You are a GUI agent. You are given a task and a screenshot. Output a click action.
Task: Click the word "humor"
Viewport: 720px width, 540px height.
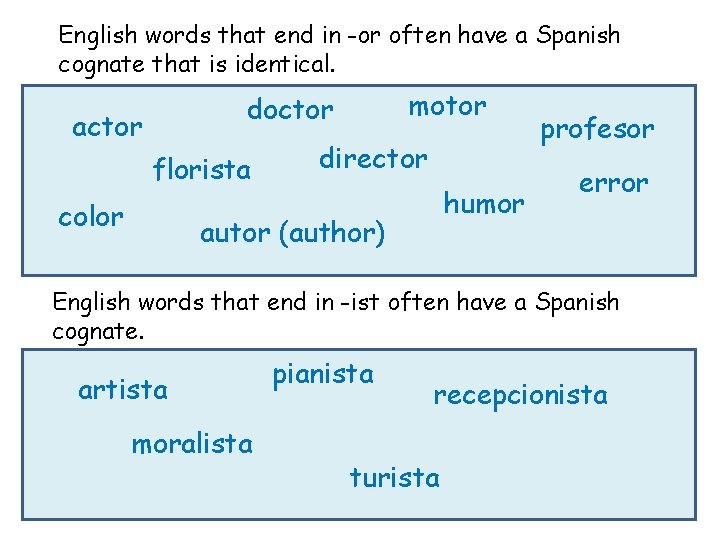pyautogui.click(x=484, y=204)
